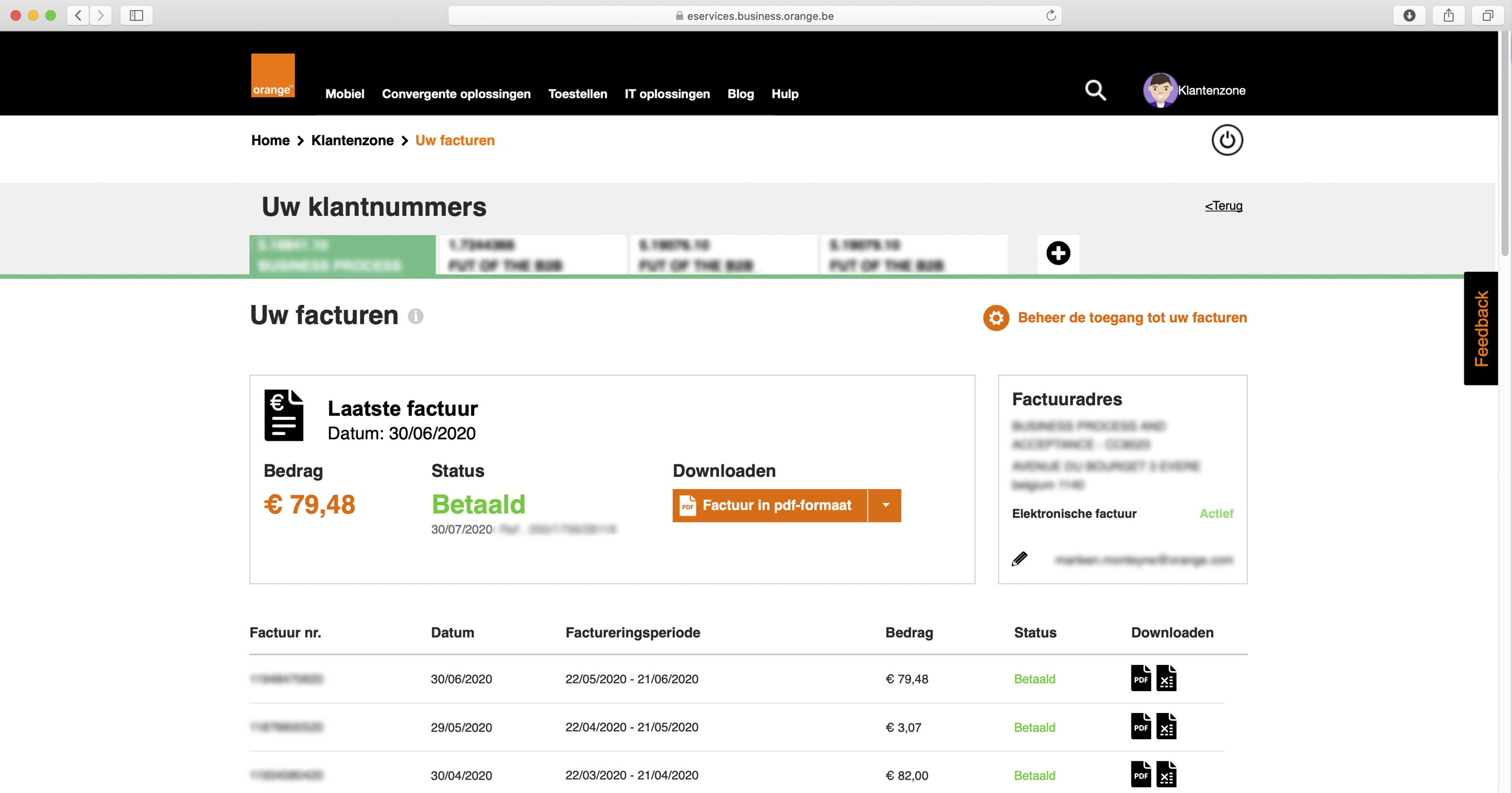The height and width of the screenshot is (793, 1512).
Task: Download PDF for the 30/06/2020 invoice
Action: pyautogui.click(x=1141, y=678)
